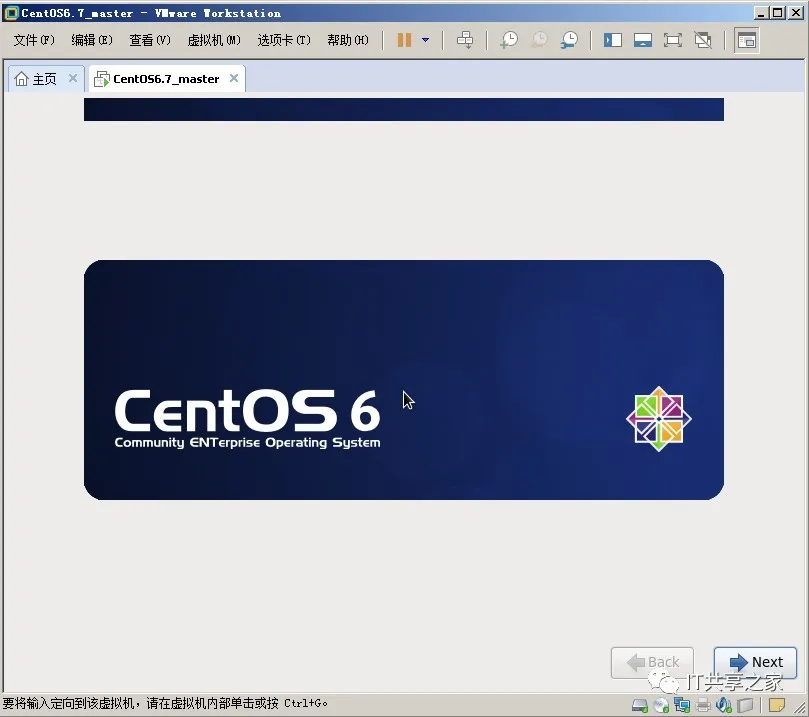Click the VMware window title bar icon
809x717 pixels.
coord(11,13)
